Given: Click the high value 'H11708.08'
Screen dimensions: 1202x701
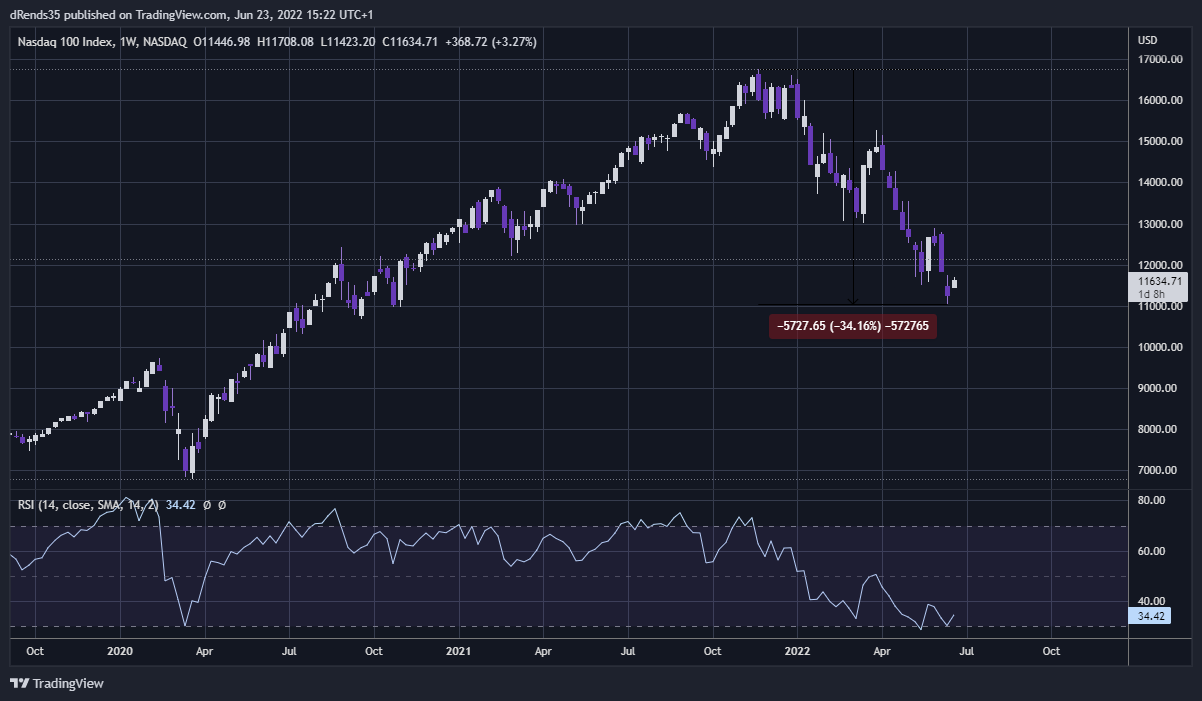Looking at the screenshot, I should pos(285,42).
